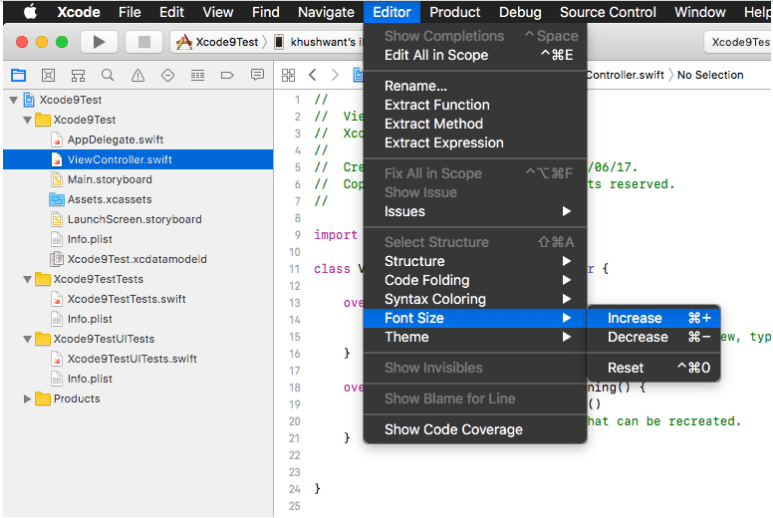Show the Source Control navigator icon
The height and width of the screenshot is (518, 773).
pos(48,75)
